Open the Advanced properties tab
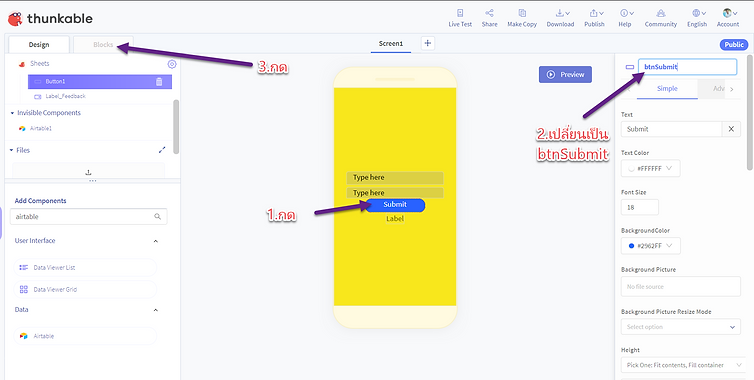The image size is (754, 380). (712, 89)
